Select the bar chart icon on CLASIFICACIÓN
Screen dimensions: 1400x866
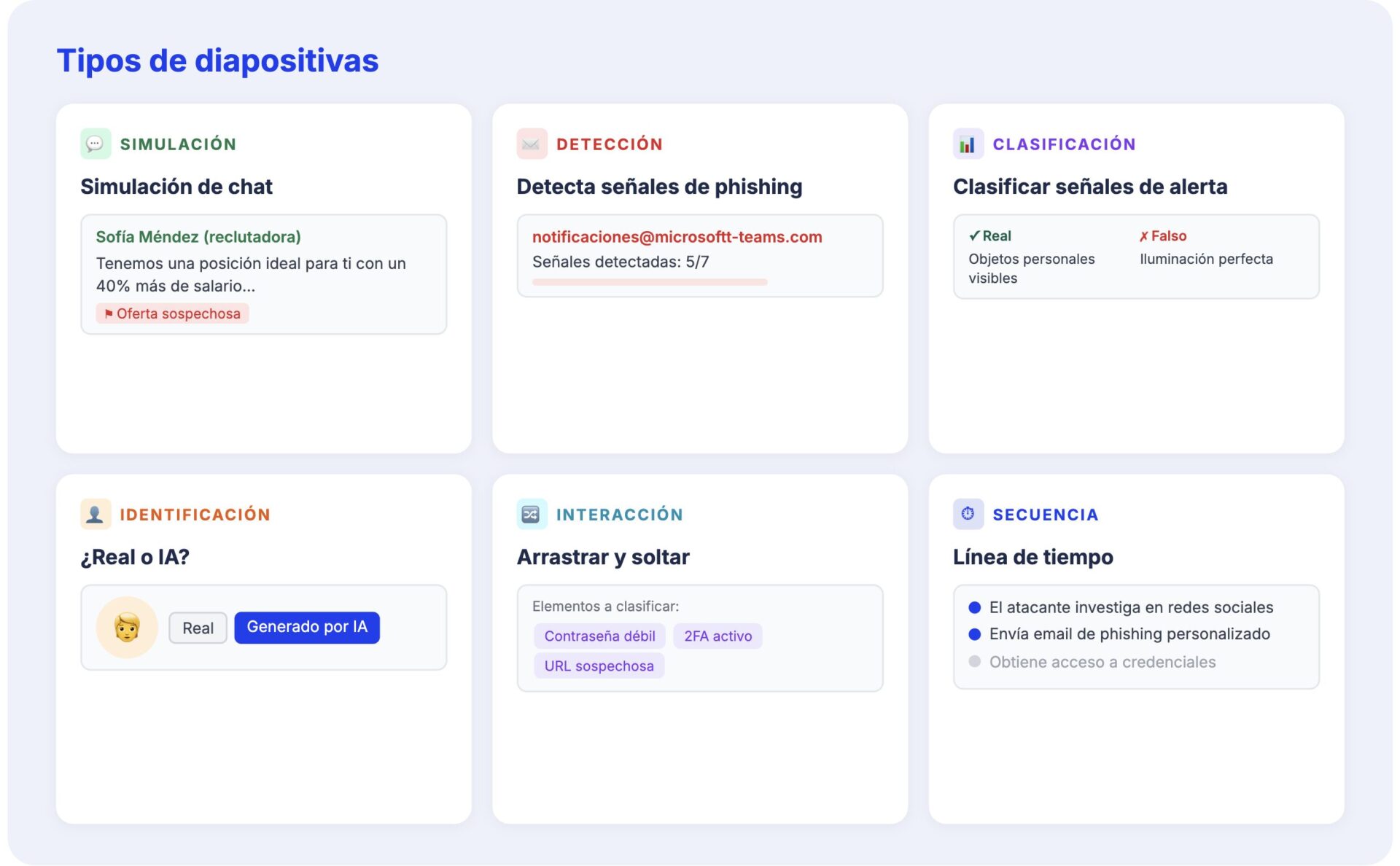pos(968,144)
